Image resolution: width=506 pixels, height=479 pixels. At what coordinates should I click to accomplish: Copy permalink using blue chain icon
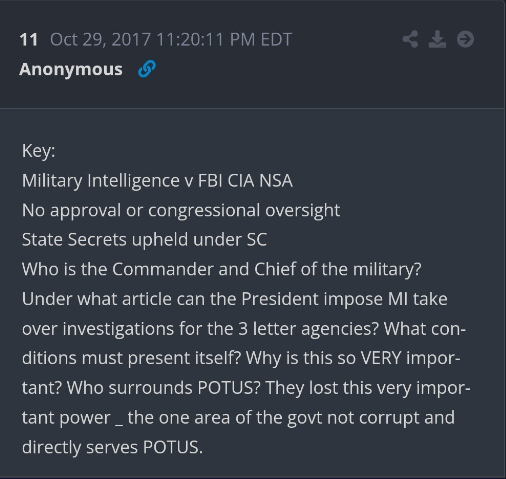click(x=147, y=69)
